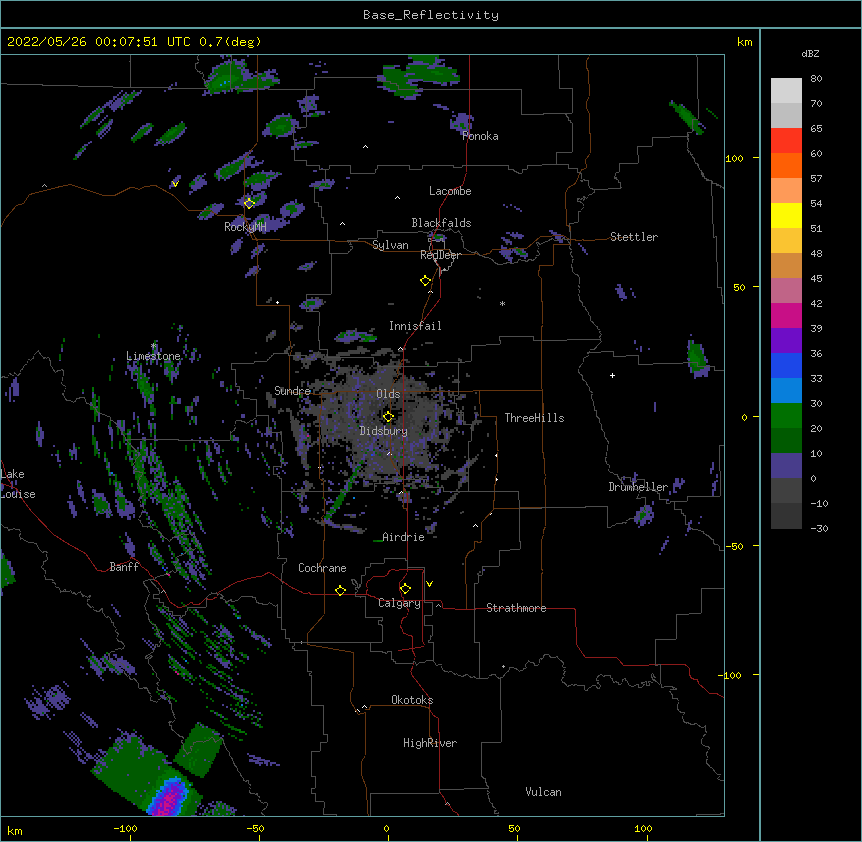The height and width of the screenshot is (842, 862).
Task: Select the slate 0-10 dBZ legend swatch
Action: [x=786, y=466]
